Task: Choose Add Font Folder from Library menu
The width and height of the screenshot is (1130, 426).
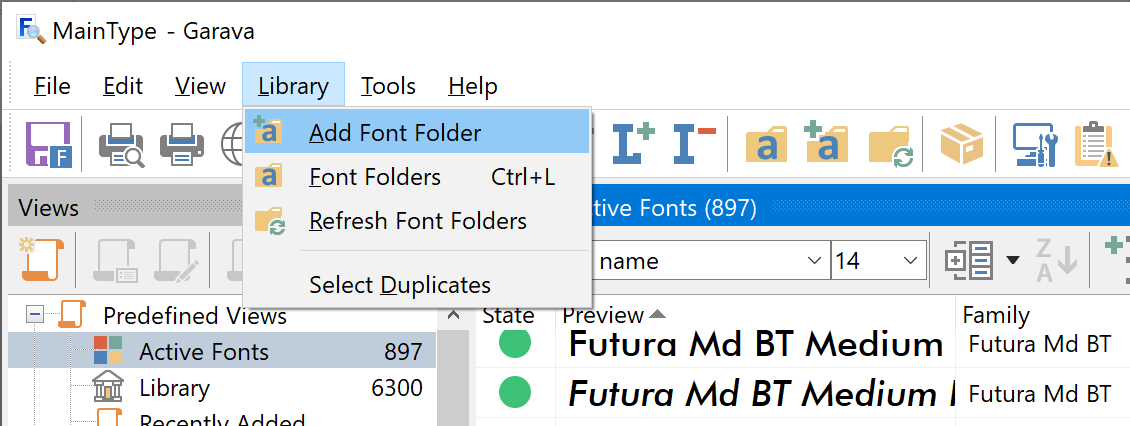Action: (417, 133)
